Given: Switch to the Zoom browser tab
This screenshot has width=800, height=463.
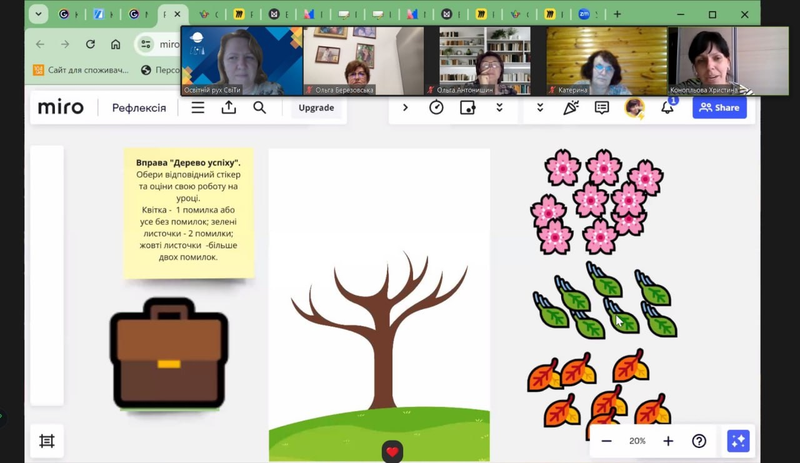Looking at the screenshot, I should pos(588,14).
